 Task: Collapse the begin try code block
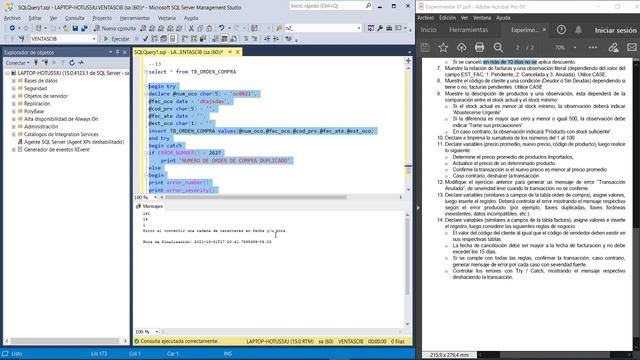(146, 86)
